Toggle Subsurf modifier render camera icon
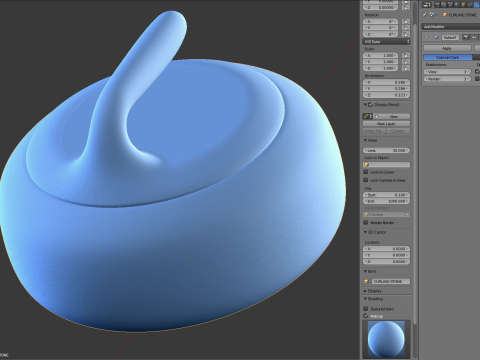The height and width of the screenshot is (360, 480). tap(466, 37)
